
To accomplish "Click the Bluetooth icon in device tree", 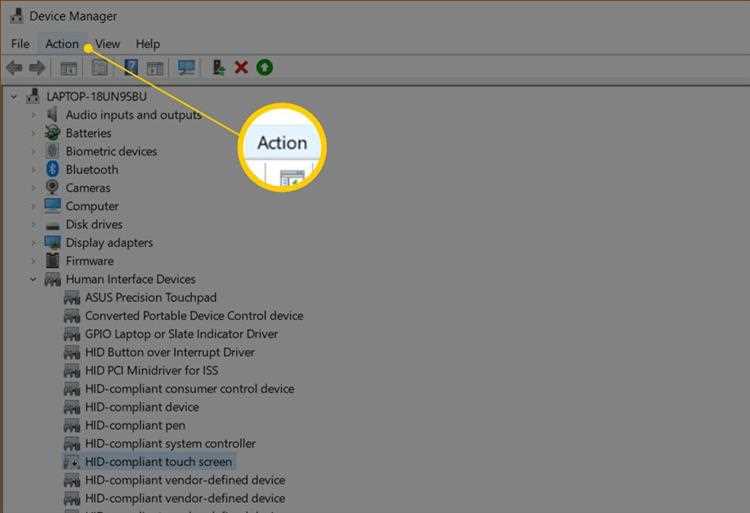I will click(53, 170).
